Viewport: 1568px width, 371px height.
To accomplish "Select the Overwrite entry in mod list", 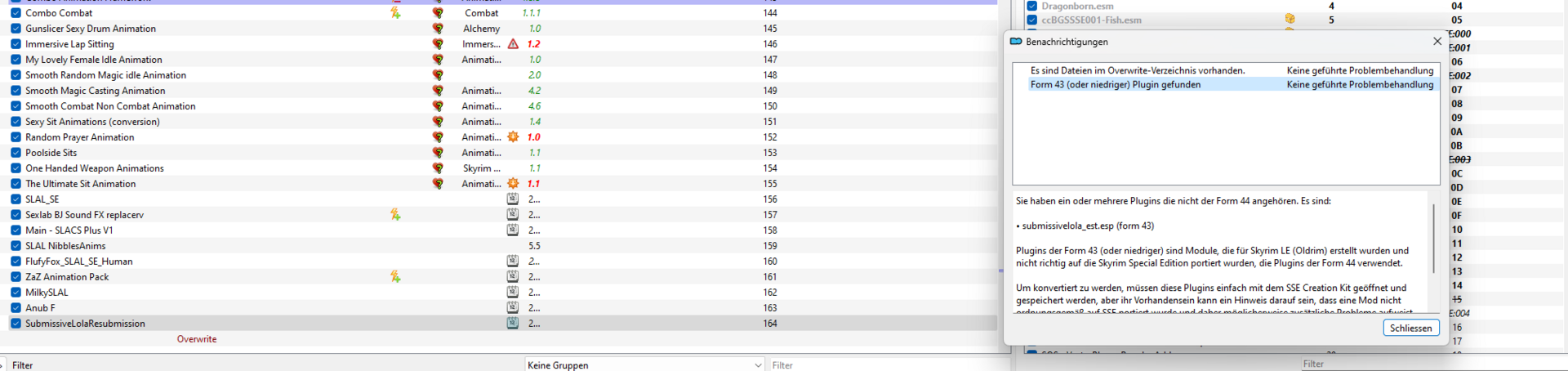I will pos(197,339).
